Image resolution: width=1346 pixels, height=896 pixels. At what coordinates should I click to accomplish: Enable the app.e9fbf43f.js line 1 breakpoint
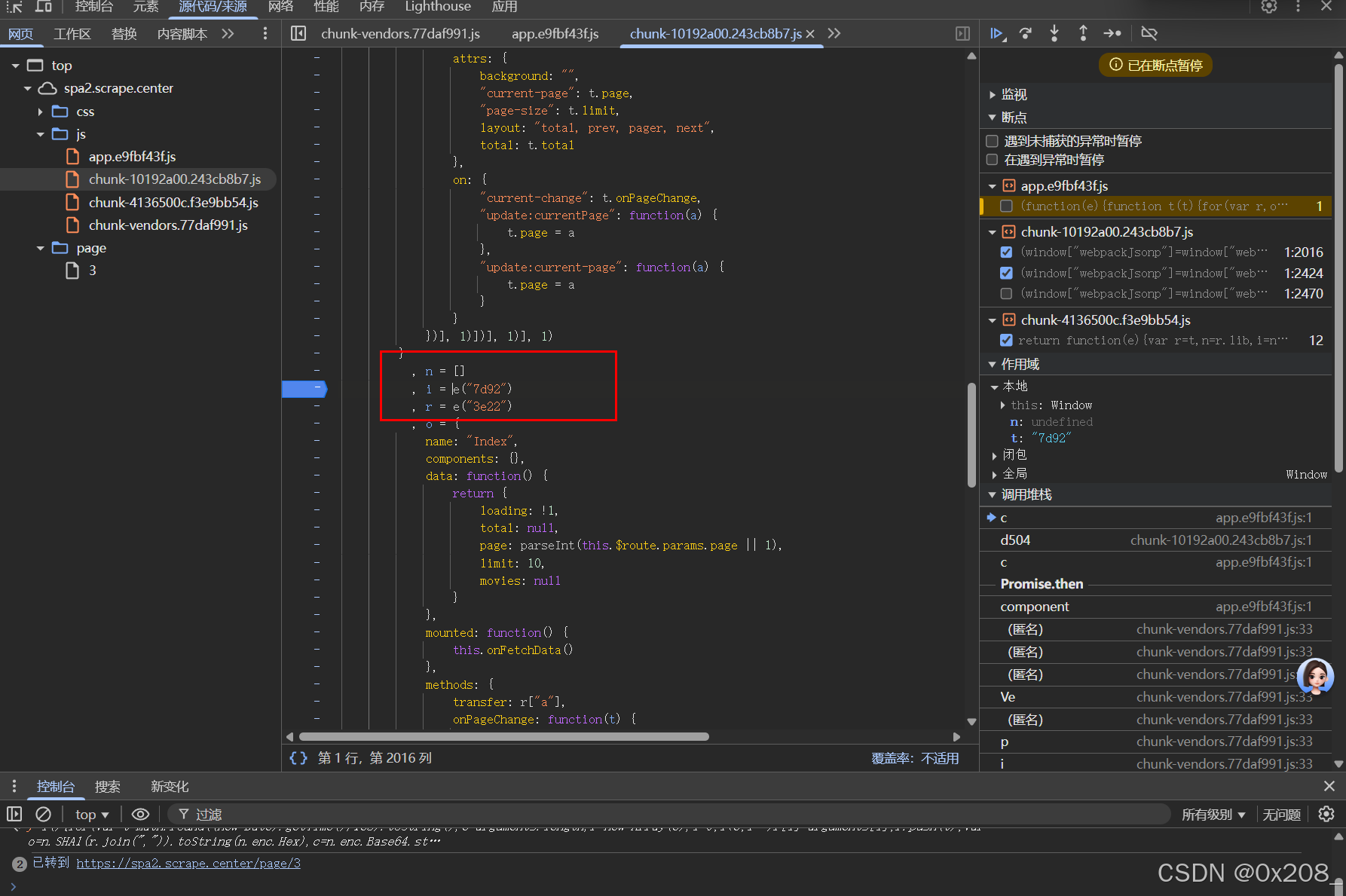1006,206
